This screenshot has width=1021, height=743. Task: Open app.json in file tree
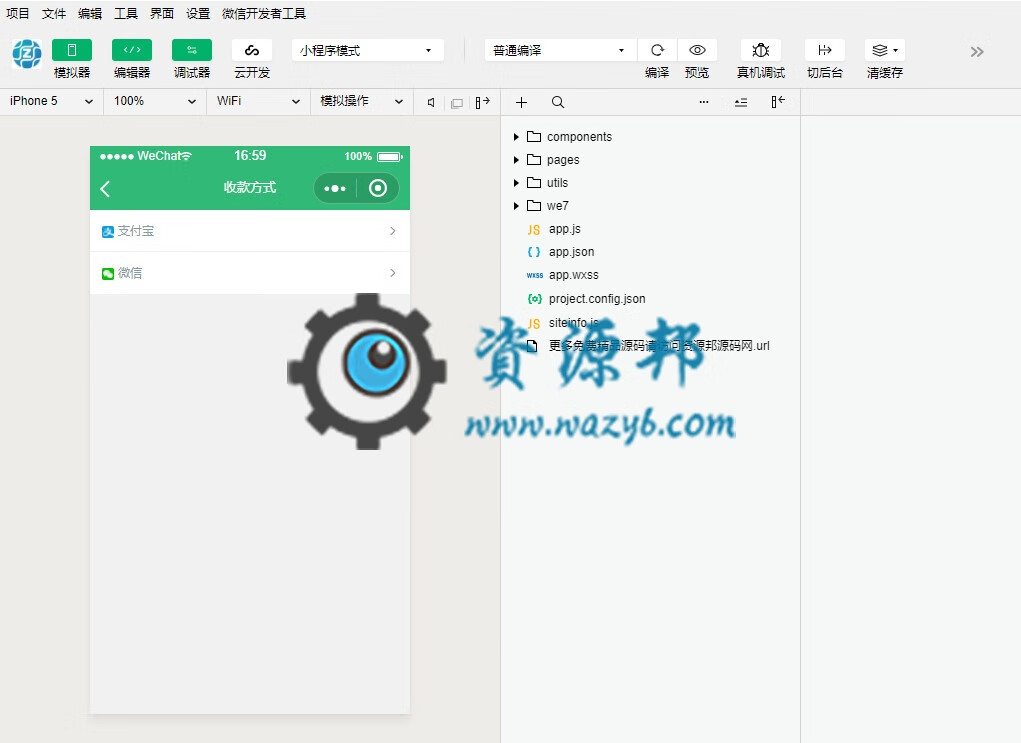[571, 252]
